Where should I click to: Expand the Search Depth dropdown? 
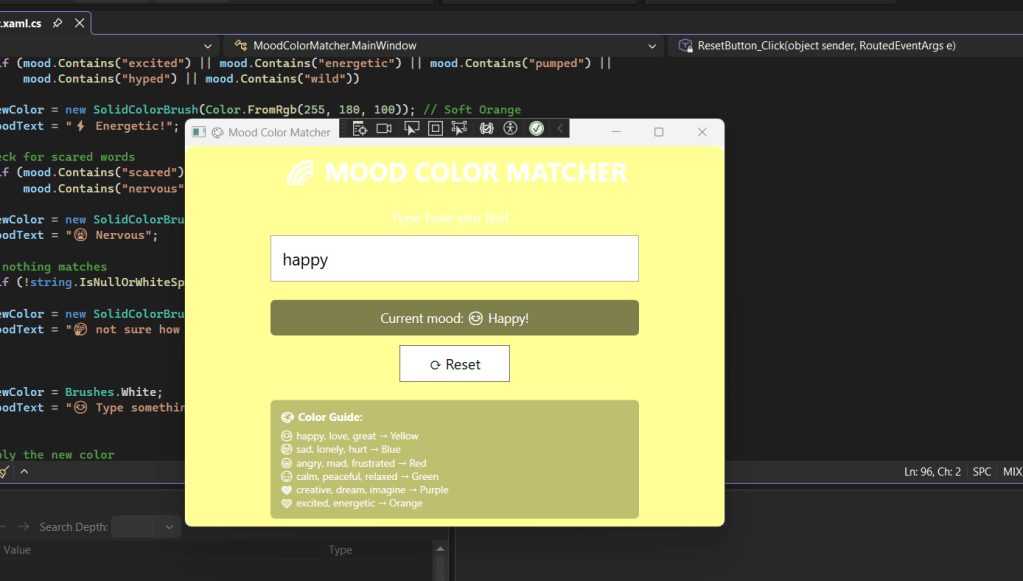145,527
